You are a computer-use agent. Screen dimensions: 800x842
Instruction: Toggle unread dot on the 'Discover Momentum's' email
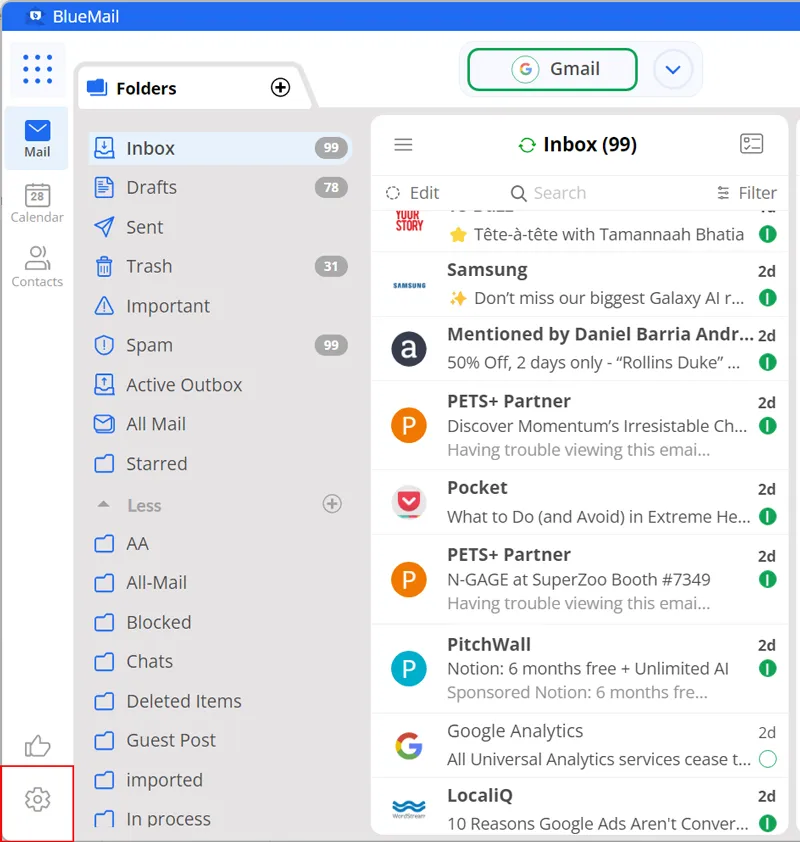[768, 426]
